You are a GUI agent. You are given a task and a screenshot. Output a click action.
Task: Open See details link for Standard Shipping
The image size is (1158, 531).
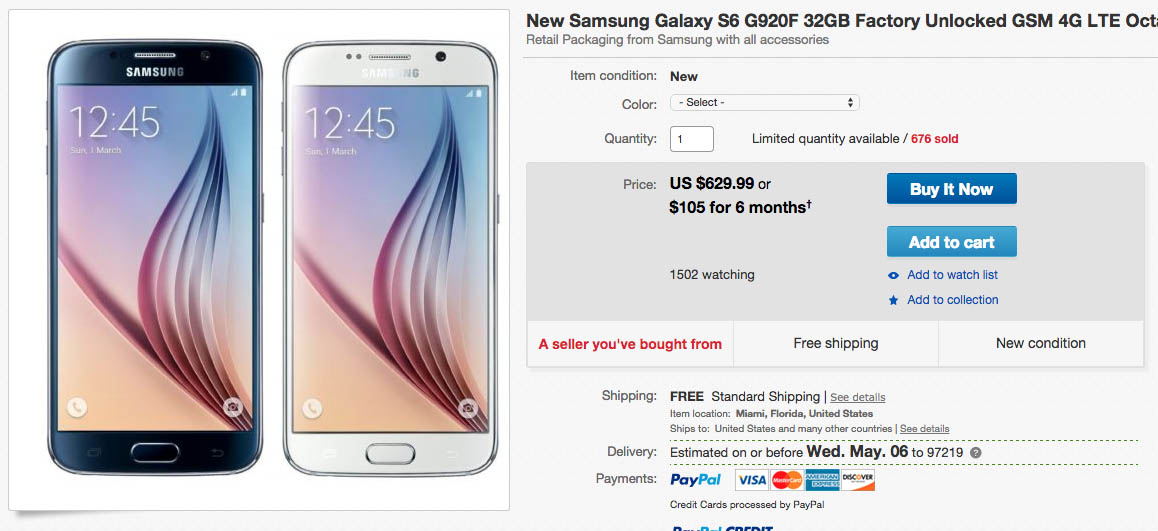click(x=857, y=398)
